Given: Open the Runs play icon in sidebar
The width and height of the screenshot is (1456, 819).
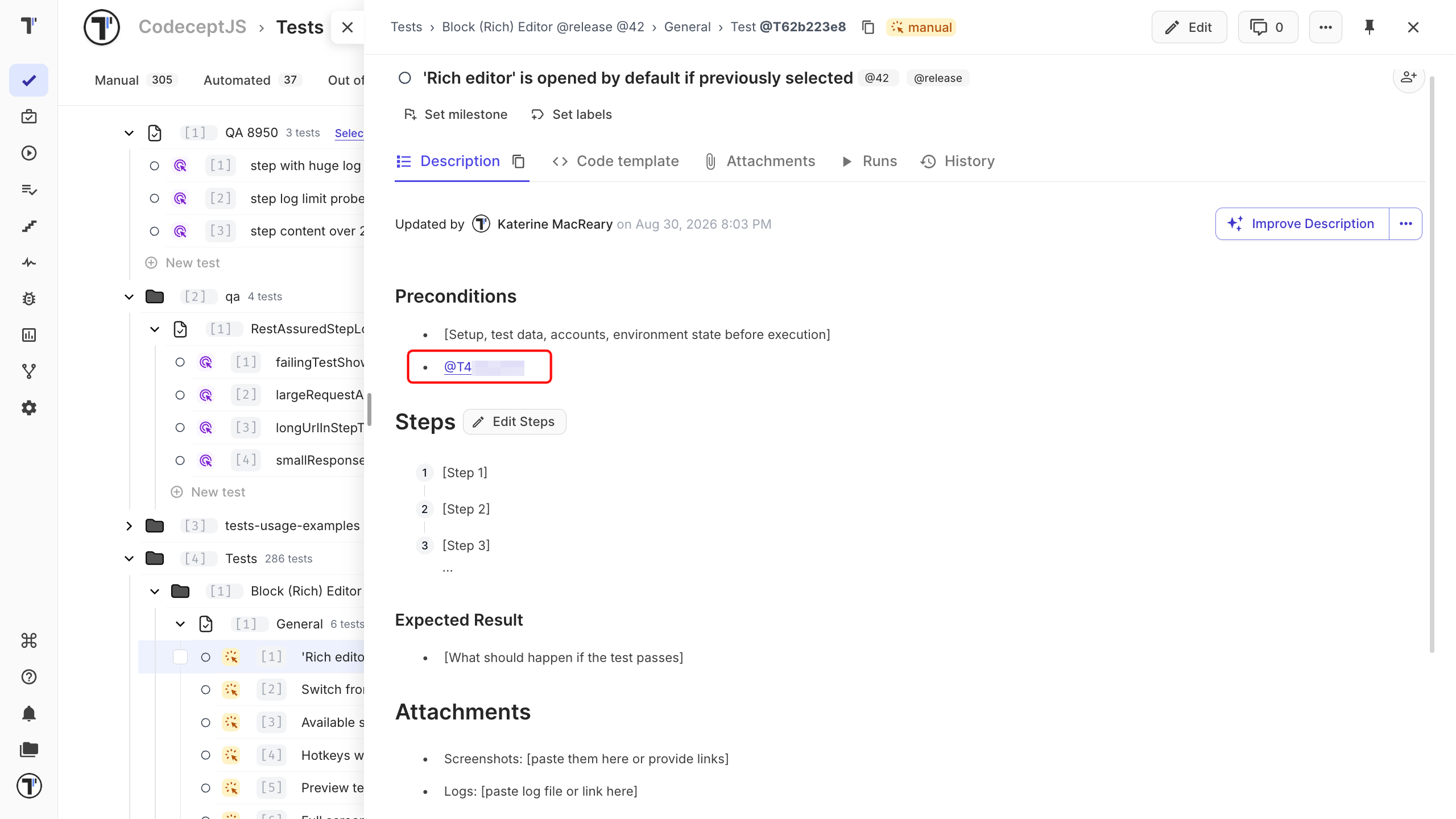Looking at the screenshot, I should [x=29, y=153].
